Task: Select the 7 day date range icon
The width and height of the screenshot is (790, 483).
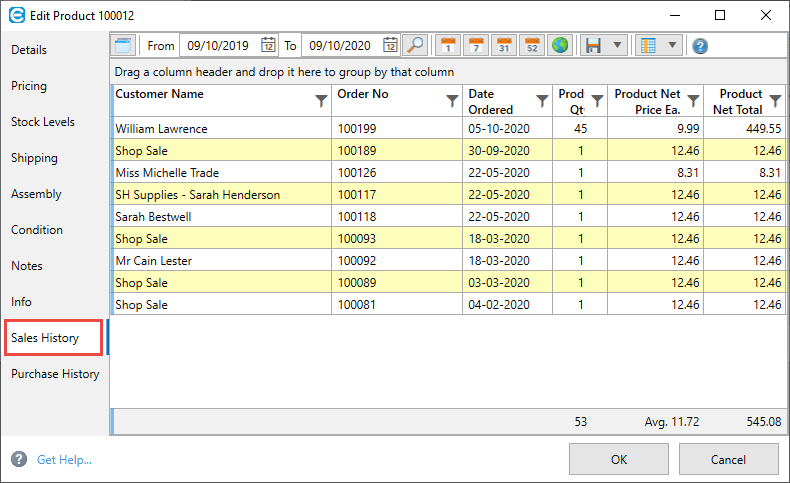Action: (476, 45)
